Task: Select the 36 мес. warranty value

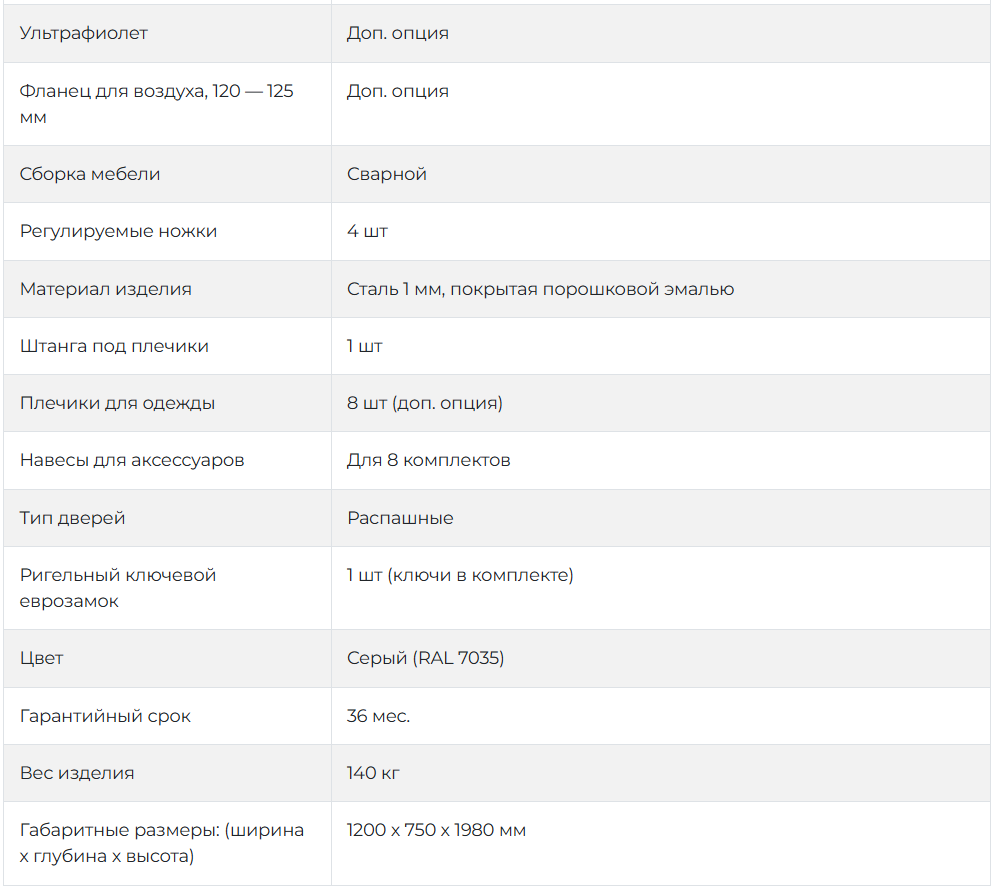Action: coord(378,716)
